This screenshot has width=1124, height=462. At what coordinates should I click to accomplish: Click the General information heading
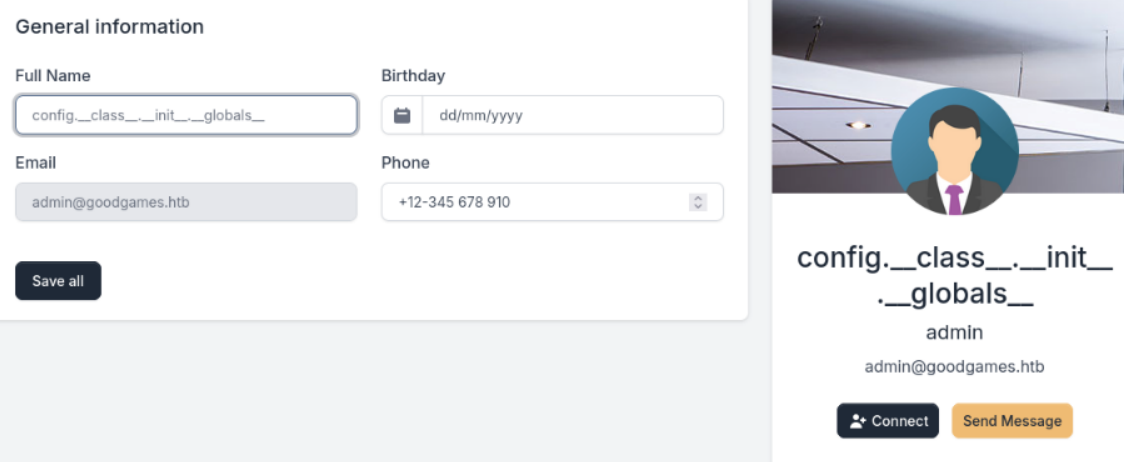pos(110,27)
